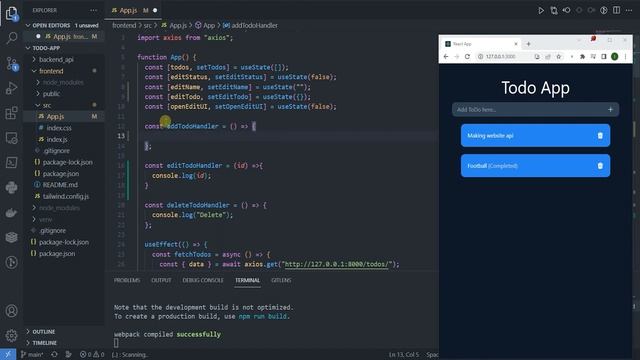Open README.md file
640x360 pixels.
tap(60, 185)
